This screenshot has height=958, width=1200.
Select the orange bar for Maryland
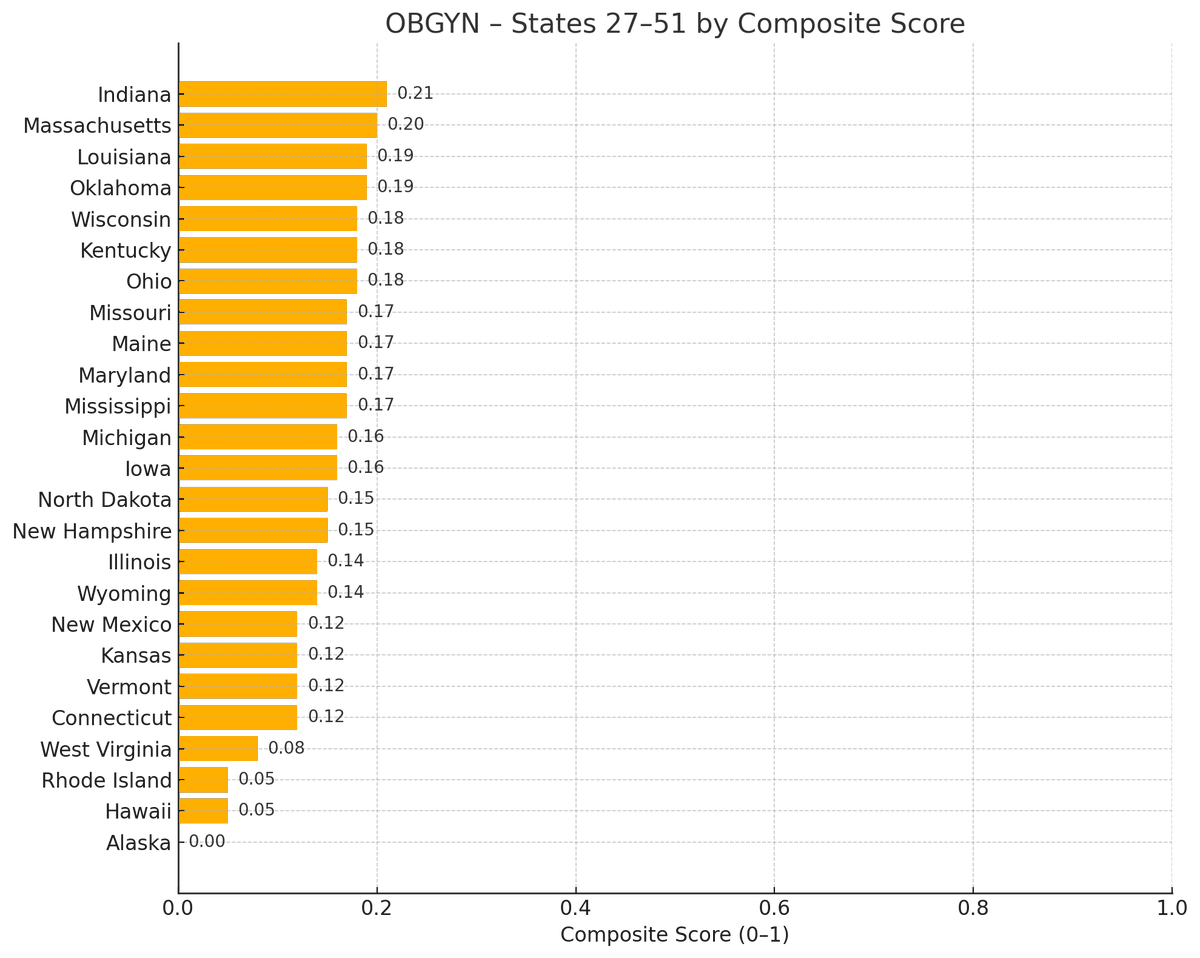tap(263, 375)
